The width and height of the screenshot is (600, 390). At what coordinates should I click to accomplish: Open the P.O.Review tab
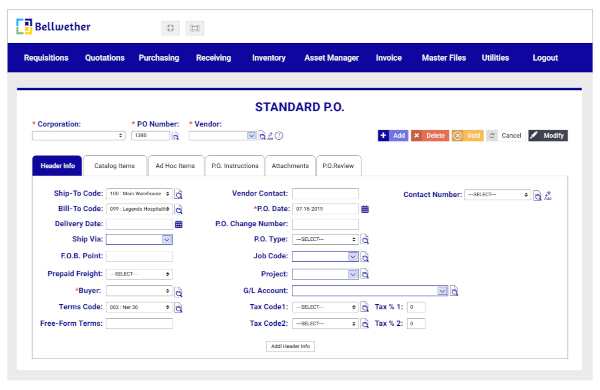(x=338, y=166)
